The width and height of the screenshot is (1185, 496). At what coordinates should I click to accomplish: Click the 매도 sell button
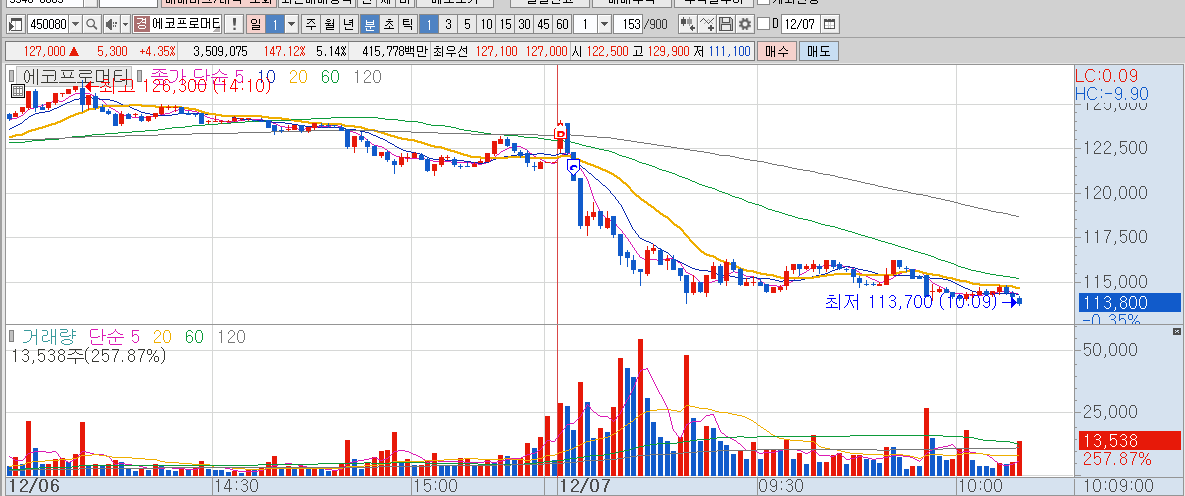coord(818,51)
